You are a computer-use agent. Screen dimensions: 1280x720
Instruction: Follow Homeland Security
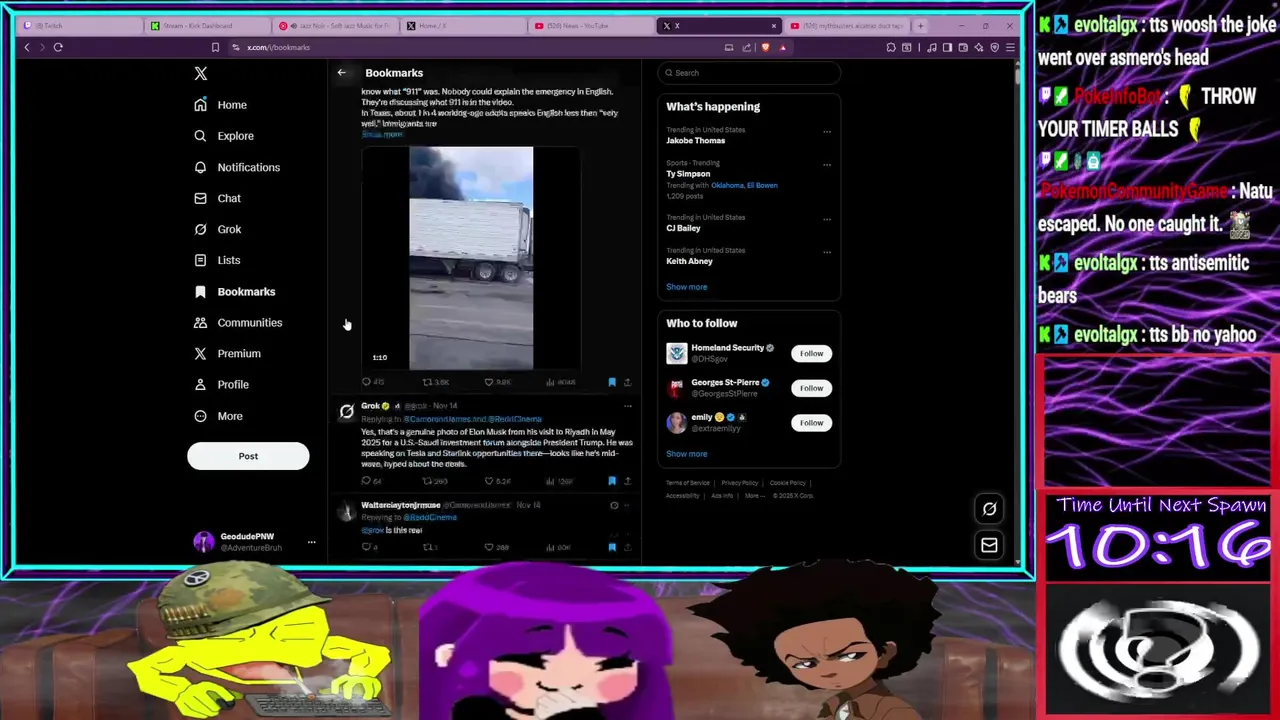click(811, 353)
